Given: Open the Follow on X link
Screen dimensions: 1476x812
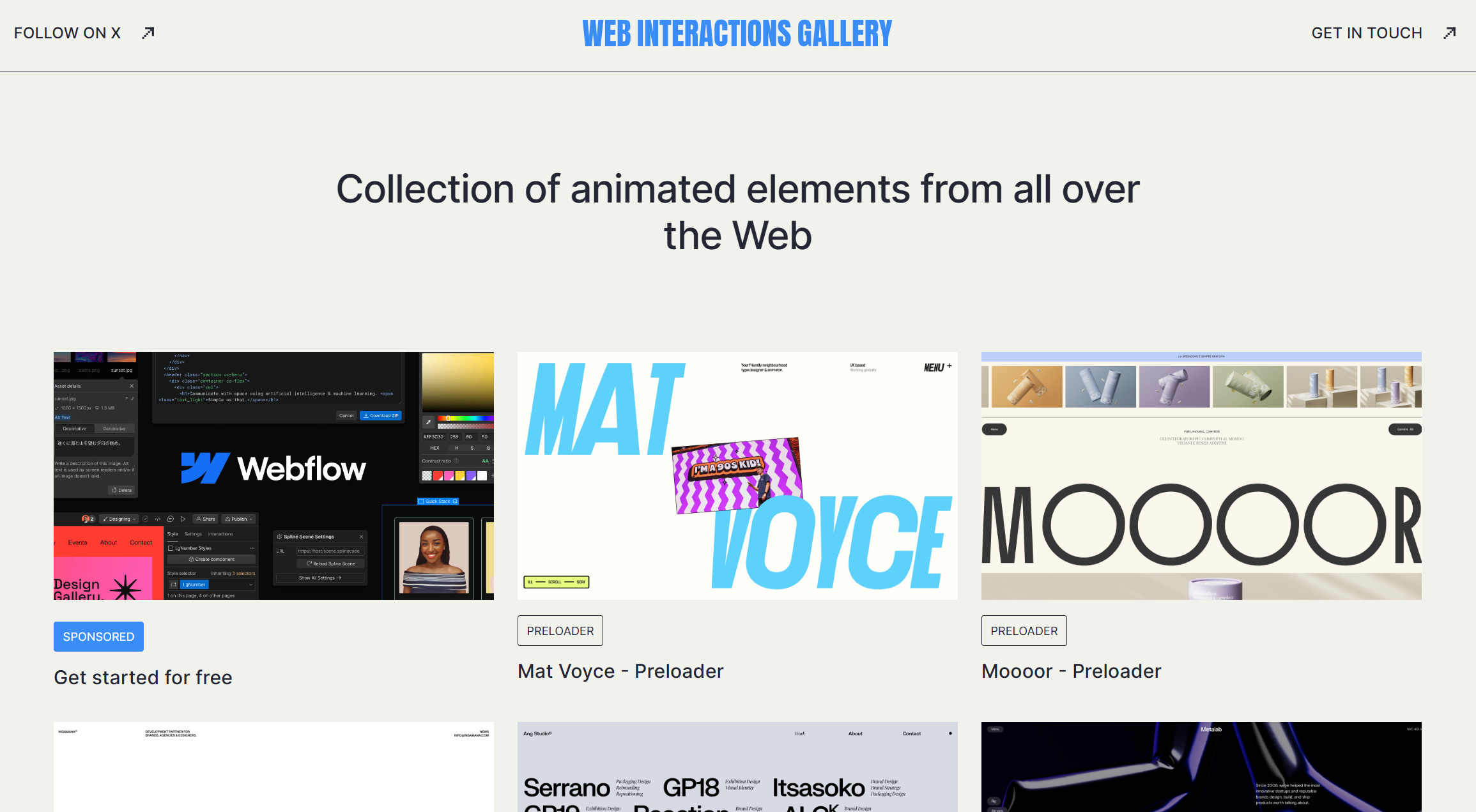Looking at the screenshot, I should 67,33.
